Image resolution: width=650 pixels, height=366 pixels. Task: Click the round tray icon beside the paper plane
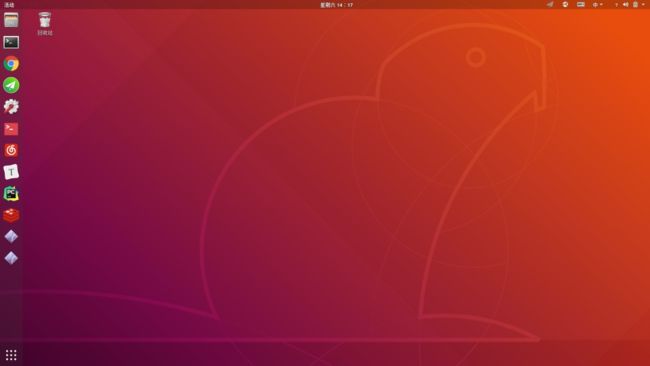click(x=565, y=5)
